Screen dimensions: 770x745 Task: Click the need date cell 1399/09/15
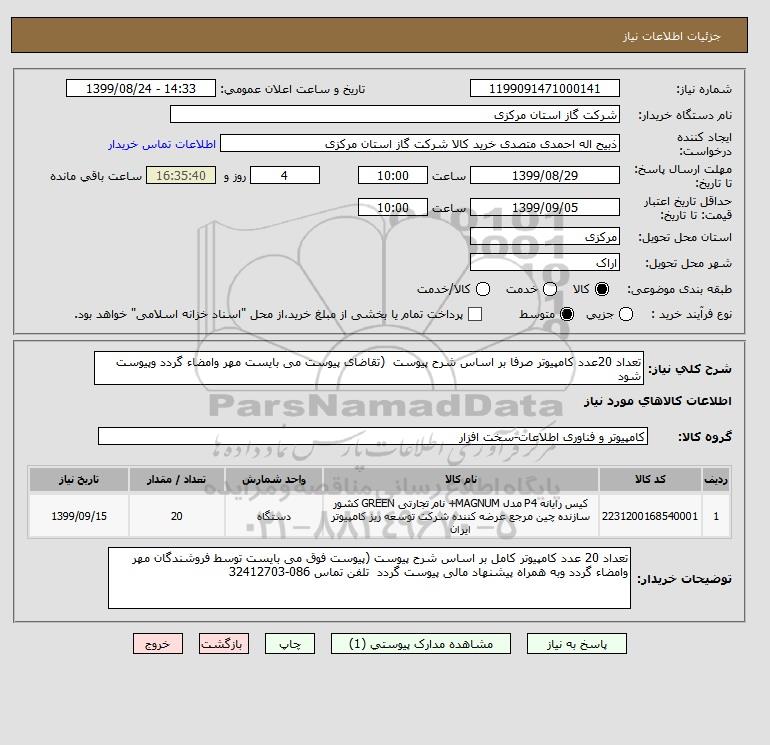(79, 516)
